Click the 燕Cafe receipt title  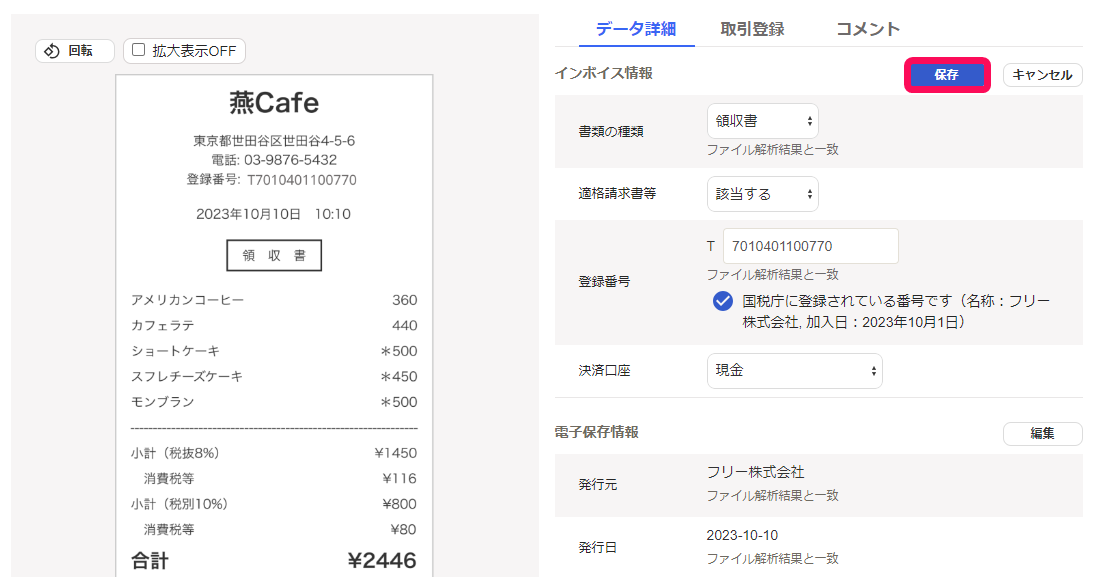[x=274, y=103]
